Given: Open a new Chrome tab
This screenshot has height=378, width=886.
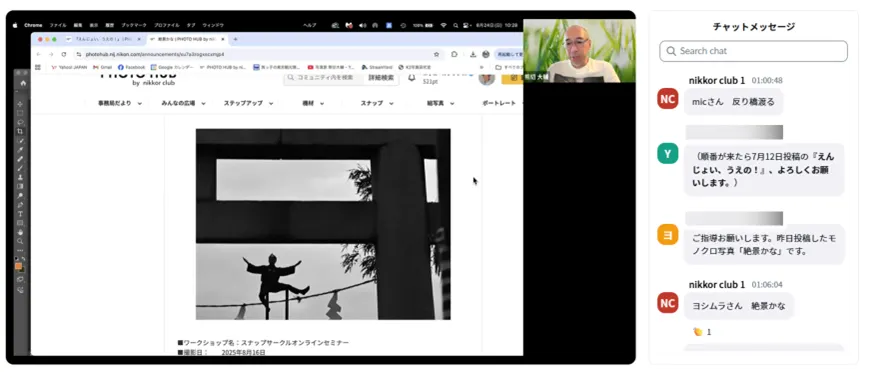Looking at the screenshot, I should coord(235,39).
